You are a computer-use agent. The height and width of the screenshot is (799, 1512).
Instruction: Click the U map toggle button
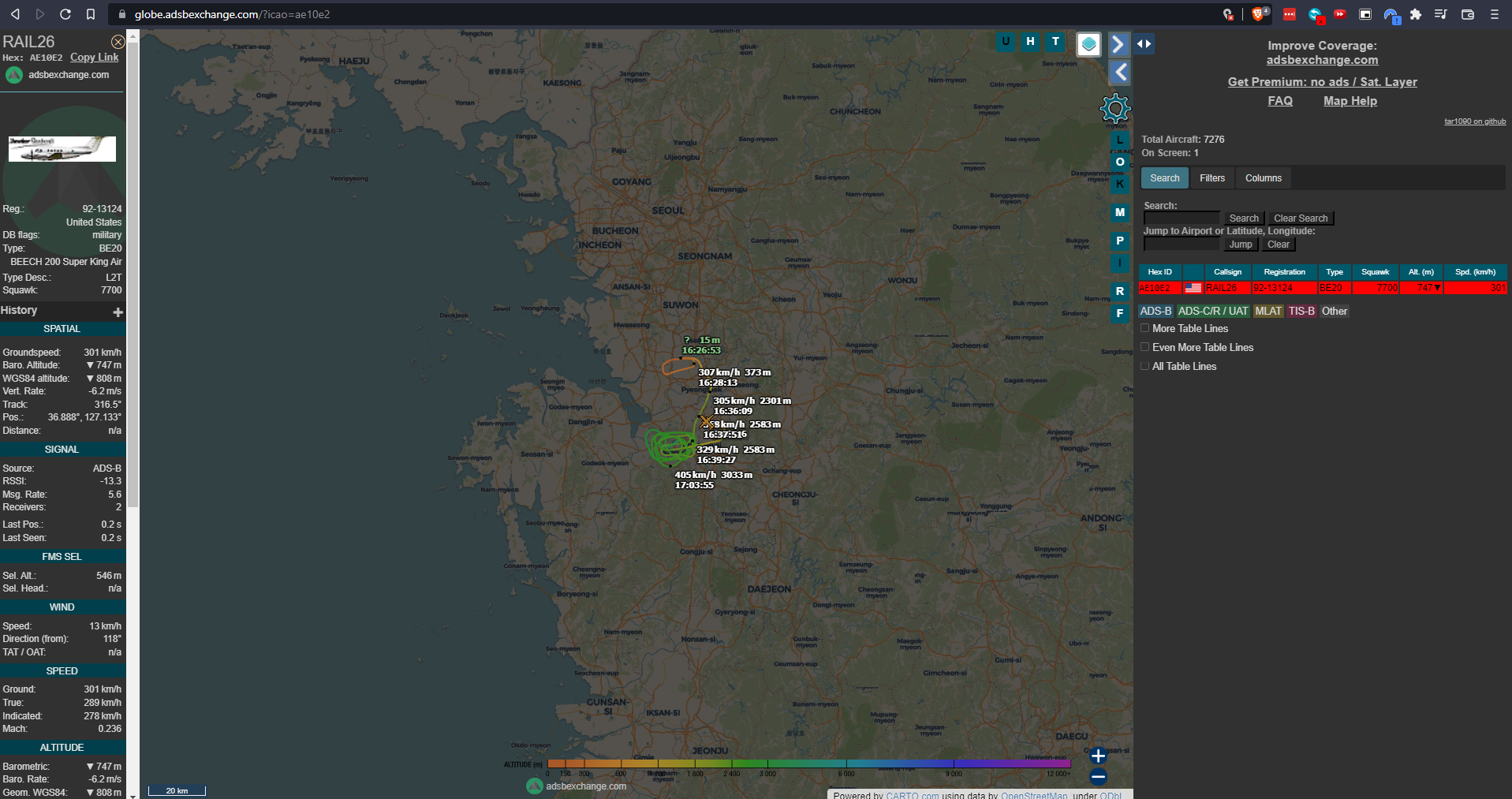(1006, 42)
